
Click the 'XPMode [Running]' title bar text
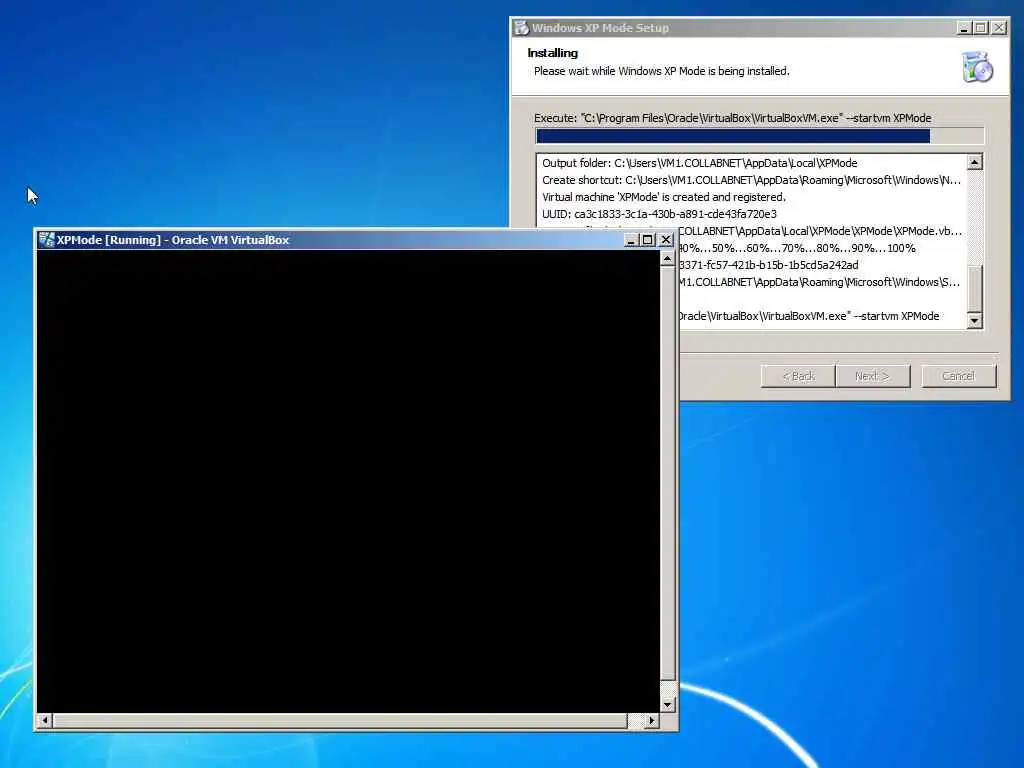click(x=173, y=240)
